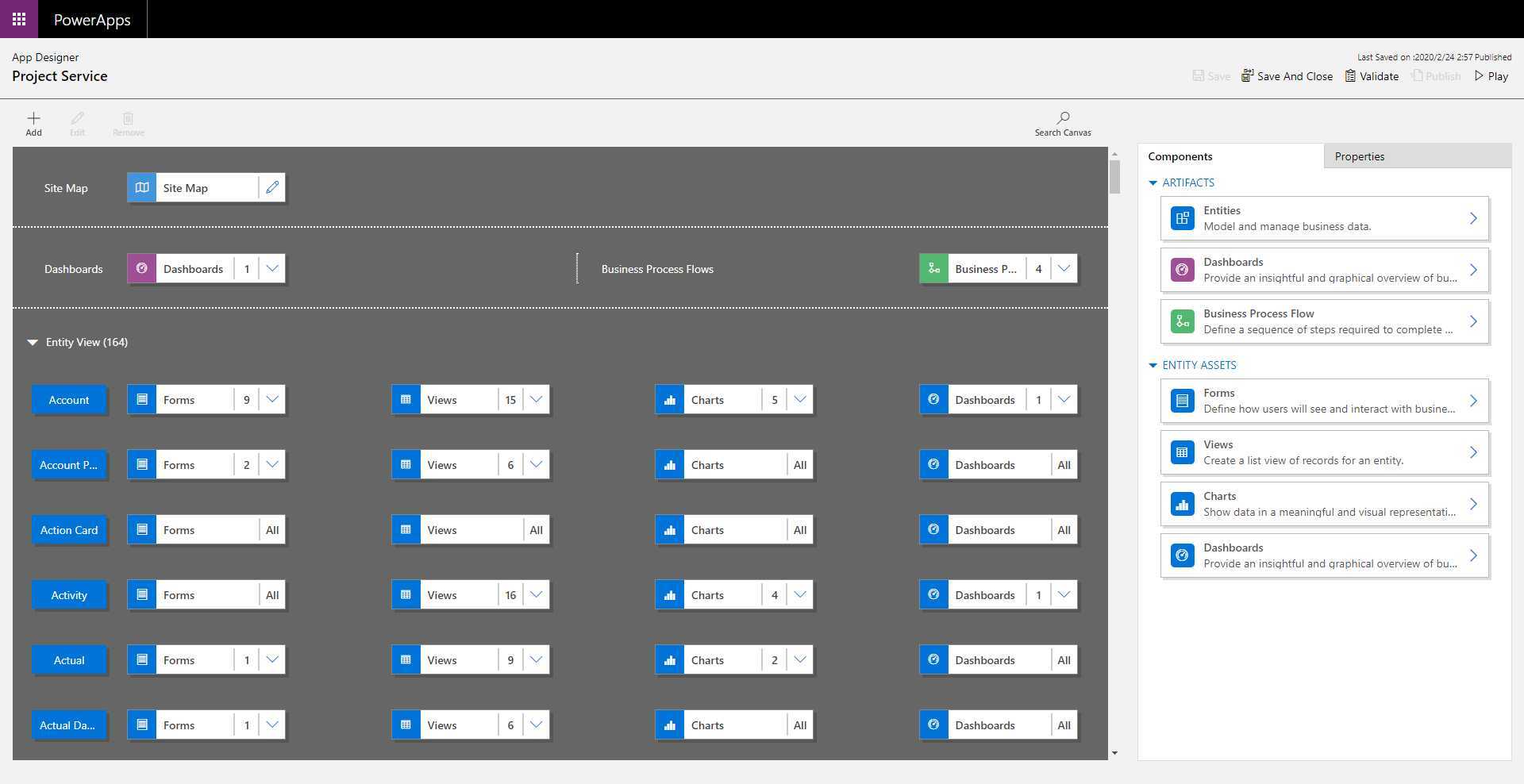1524x784 pixels.
Task: Click the Forms icon in Activity row
Action: [142, 595]
